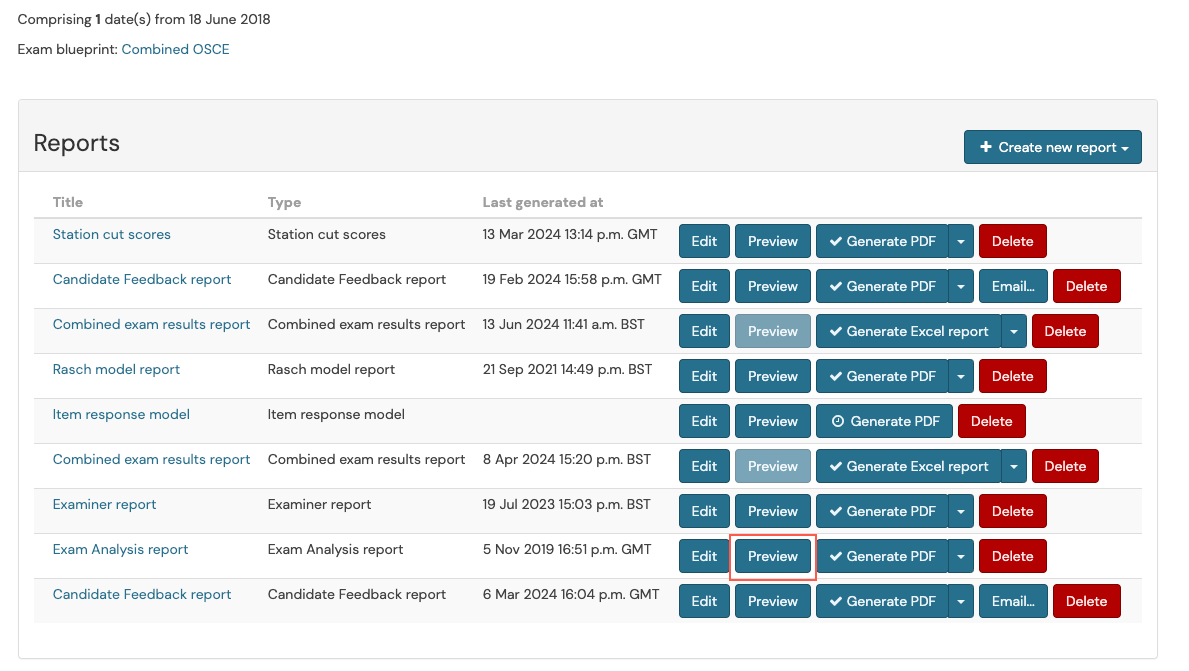Expand Generate PDF options for Station cut scores

click(x=961, y=241)
